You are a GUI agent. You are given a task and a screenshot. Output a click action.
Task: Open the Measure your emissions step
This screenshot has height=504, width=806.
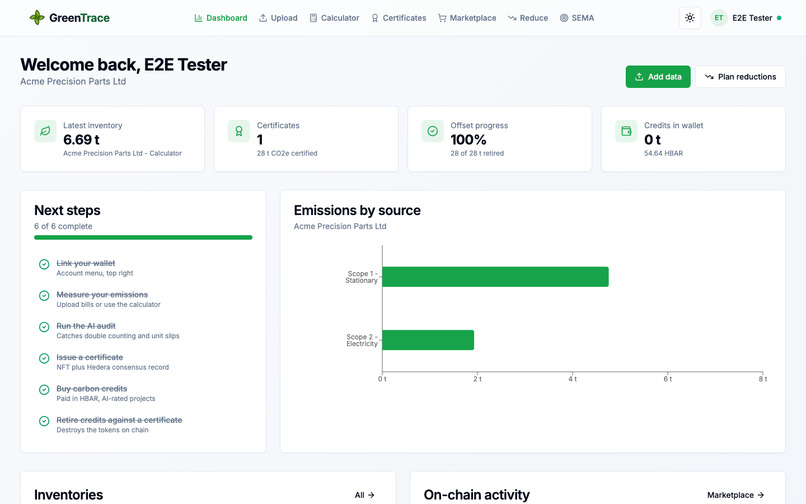(x=143, y=299)
